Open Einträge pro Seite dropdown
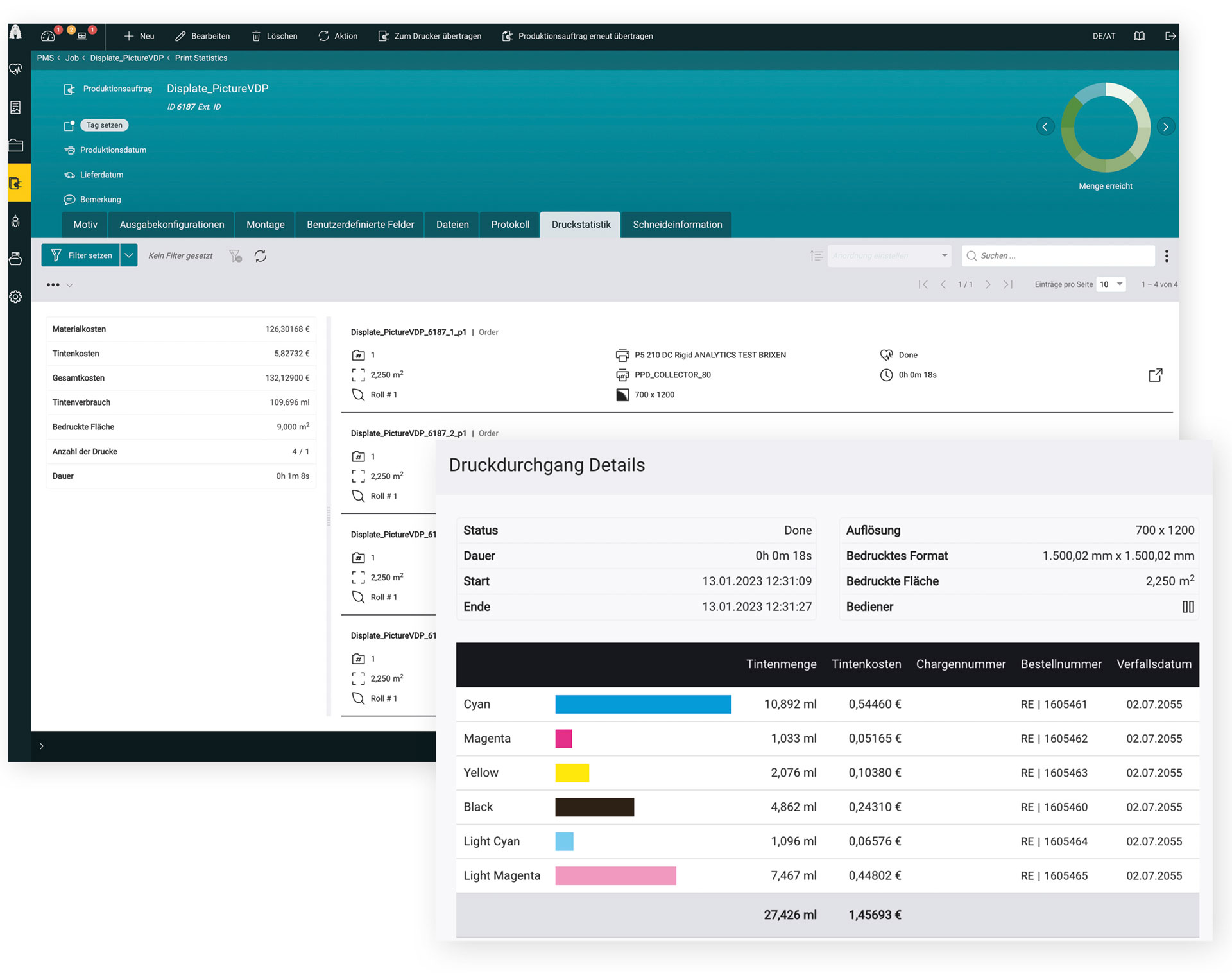 pos(1111,284)
